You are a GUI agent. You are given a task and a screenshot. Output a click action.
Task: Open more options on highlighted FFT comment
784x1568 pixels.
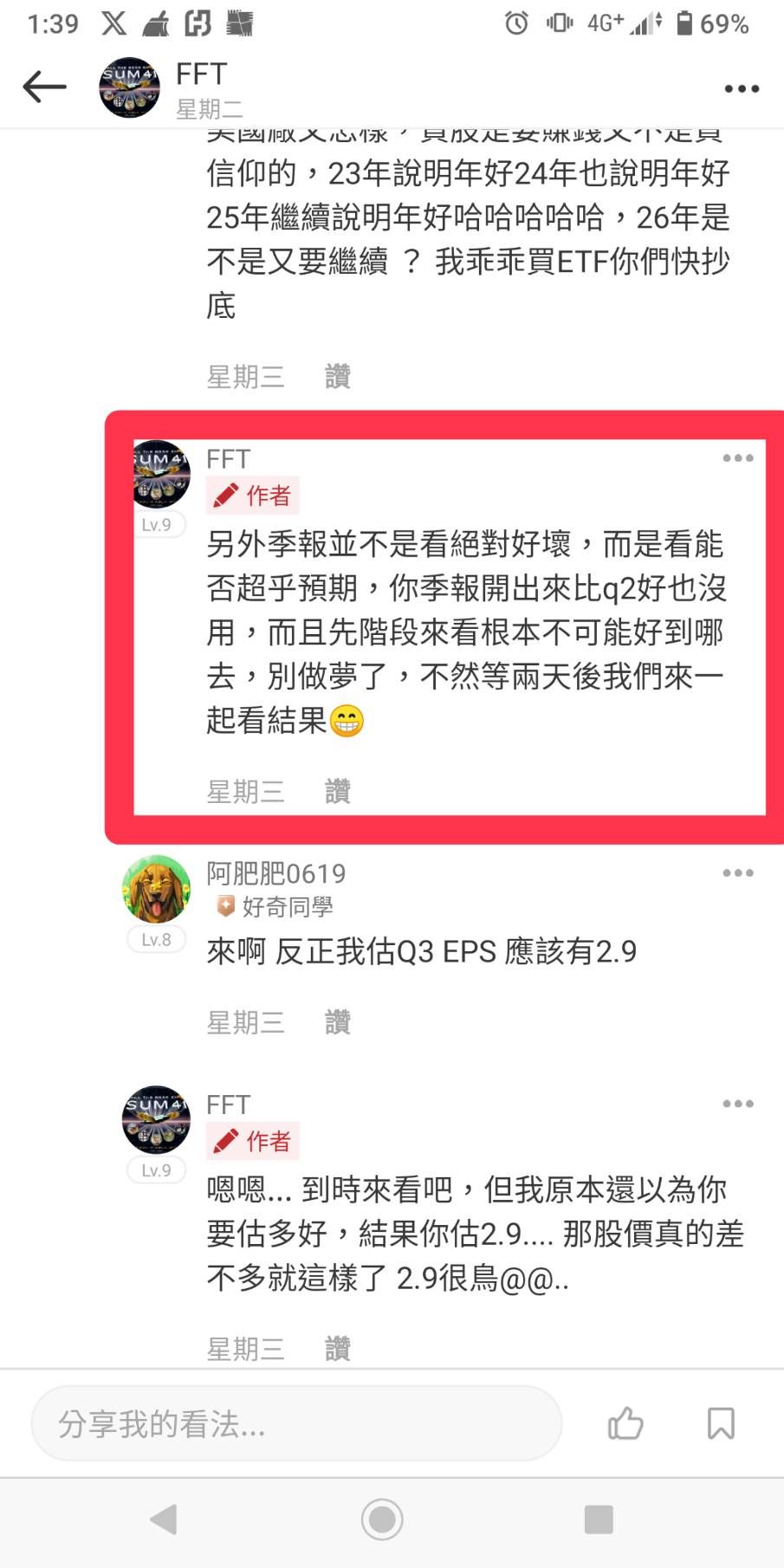tap(738, 458)
